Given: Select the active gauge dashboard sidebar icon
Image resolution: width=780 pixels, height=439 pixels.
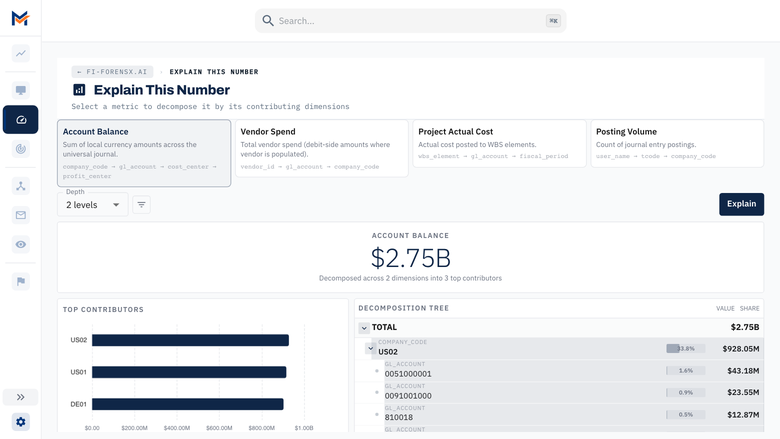Looking at the screenshot, I should [20, 120].
